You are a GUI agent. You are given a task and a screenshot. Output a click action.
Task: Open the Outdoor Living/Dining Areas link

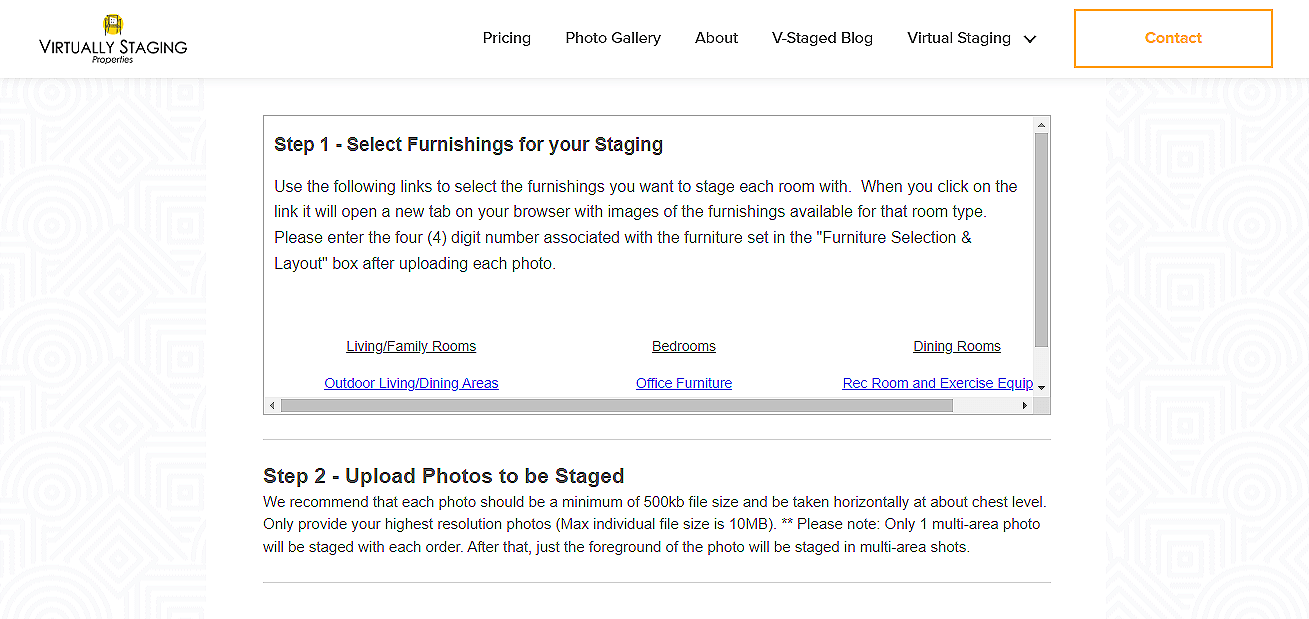(411, 383)
